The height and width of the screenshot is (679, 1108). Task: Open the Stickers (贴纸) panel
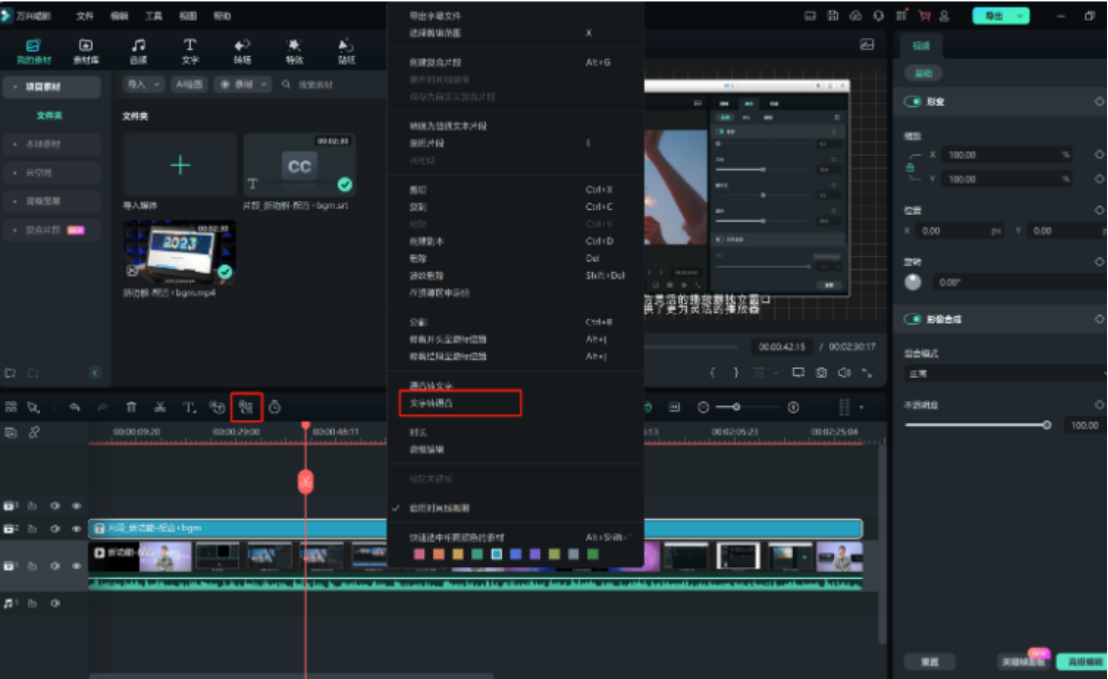pos(345,47)
